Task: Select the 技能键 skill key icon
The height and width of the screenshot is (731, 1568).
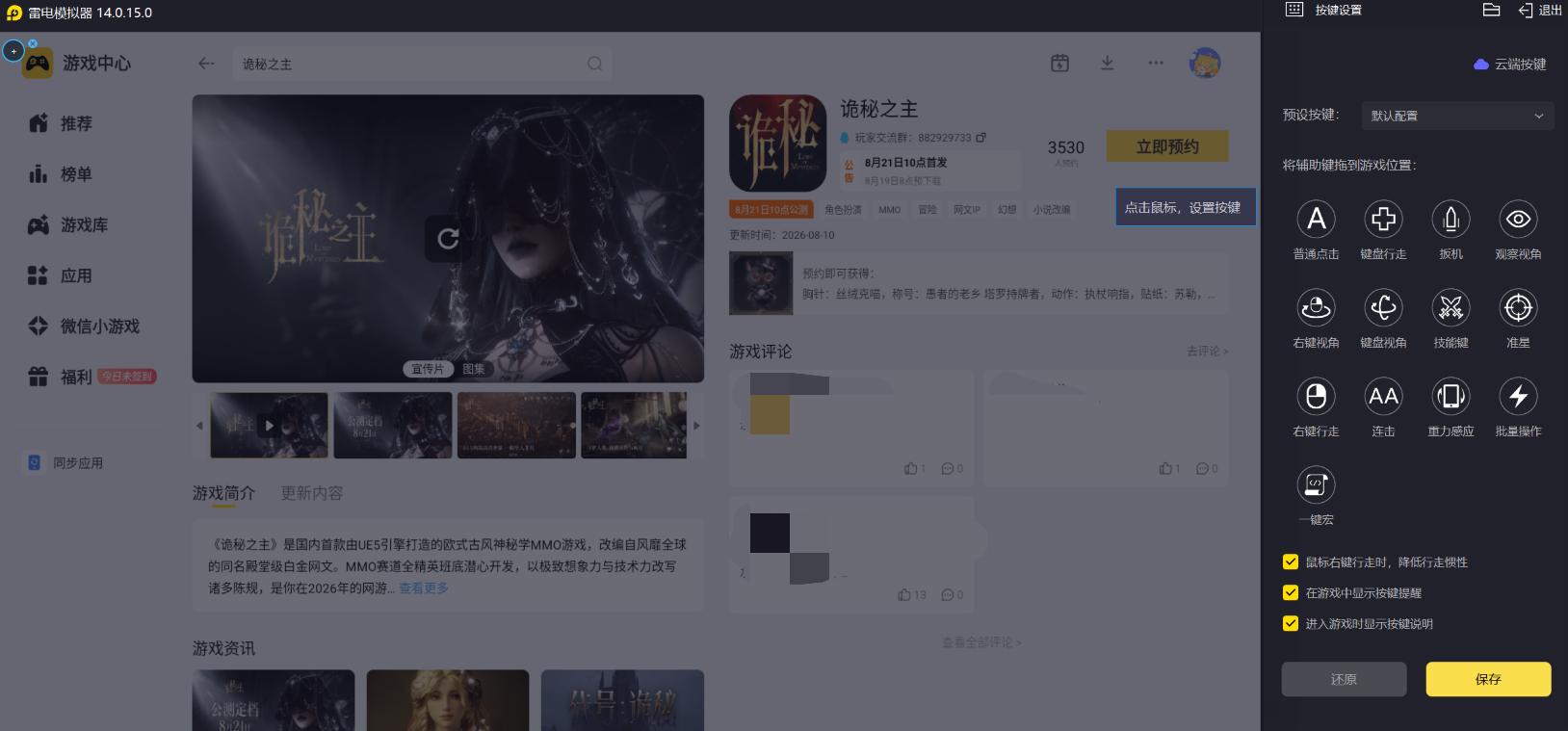Action: [x=1450, y=308]
